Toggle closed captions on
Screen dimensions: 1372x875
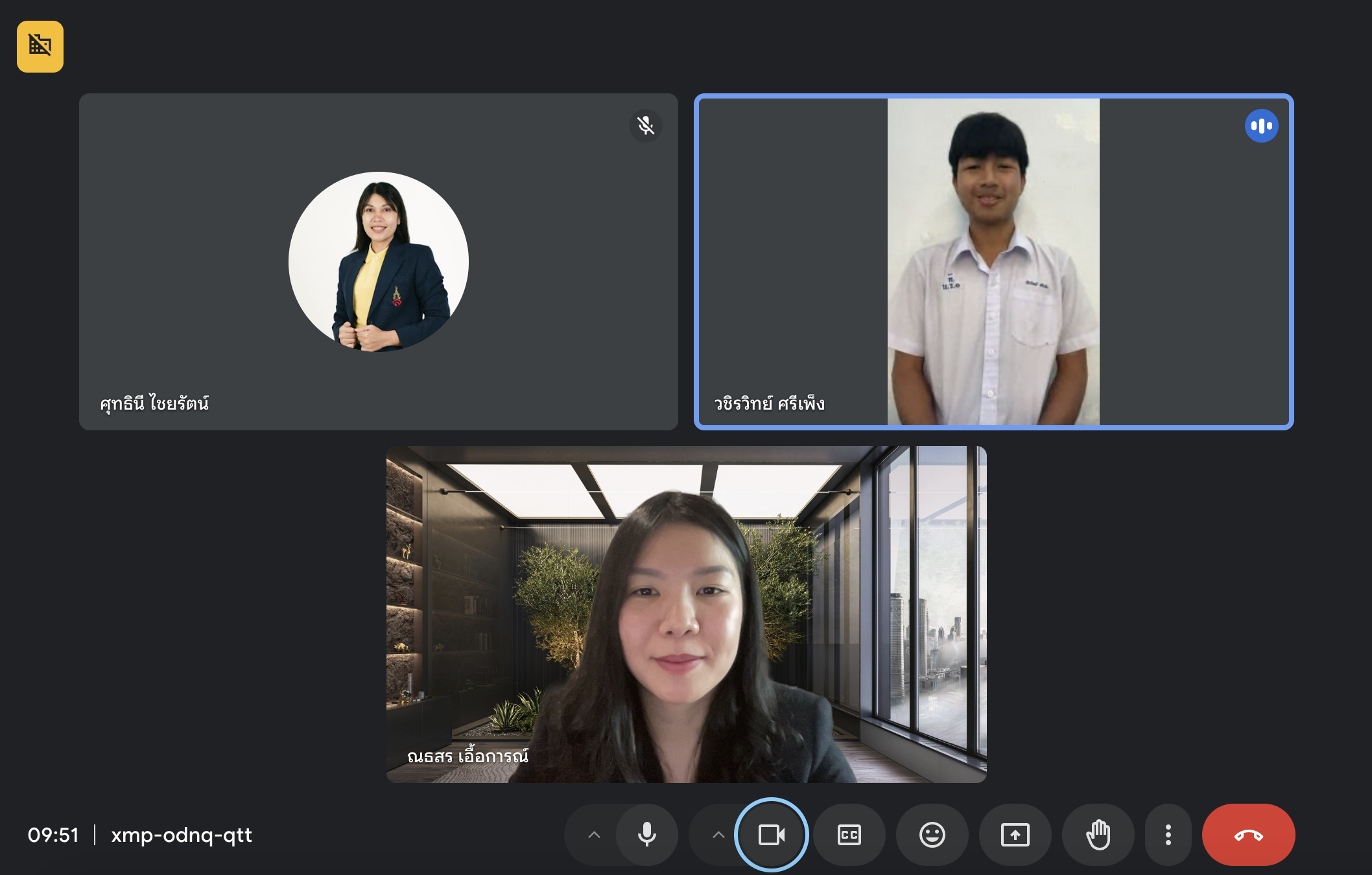849,835
